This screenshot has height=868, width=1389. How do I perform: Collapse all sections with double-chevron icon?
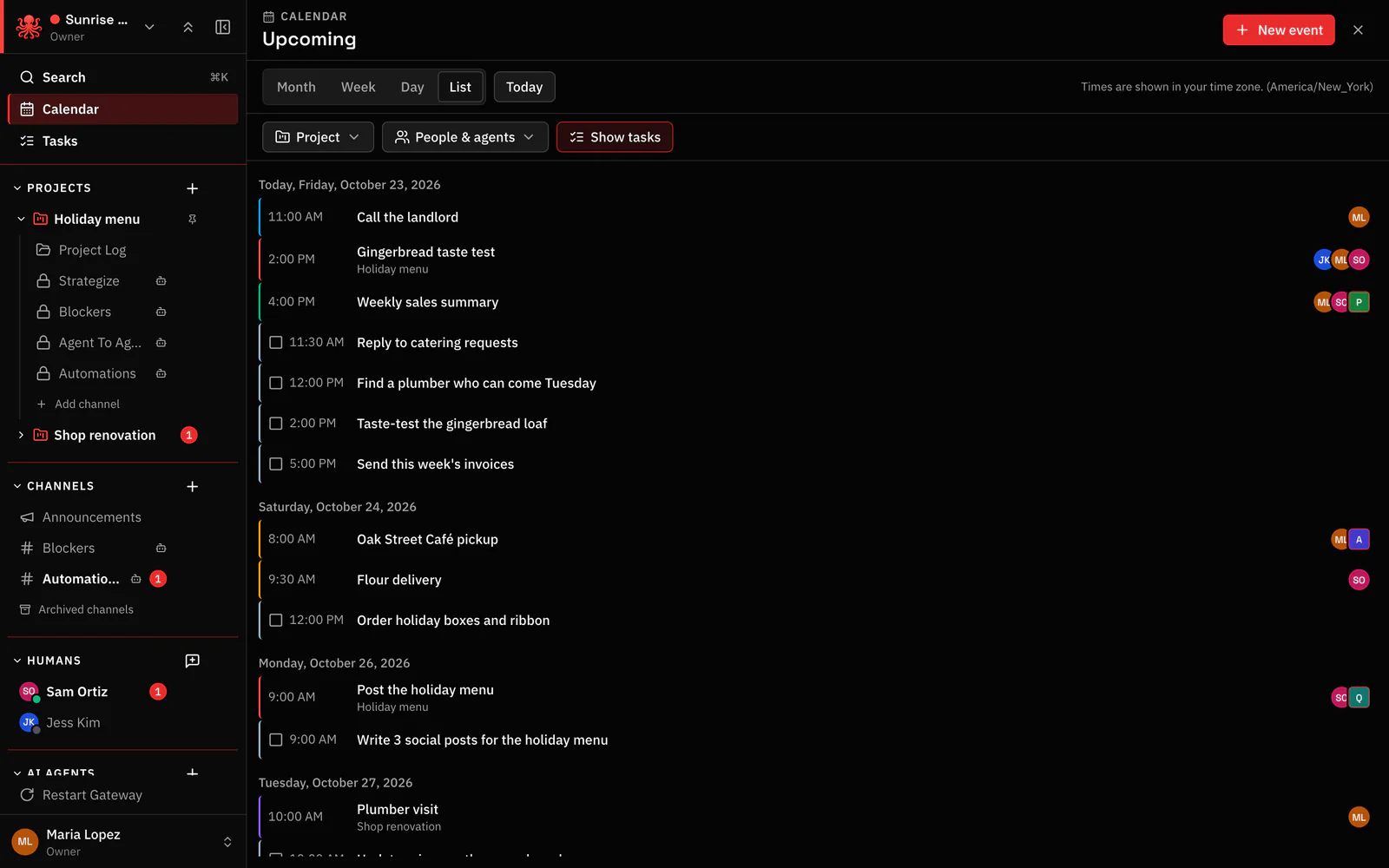188,27
